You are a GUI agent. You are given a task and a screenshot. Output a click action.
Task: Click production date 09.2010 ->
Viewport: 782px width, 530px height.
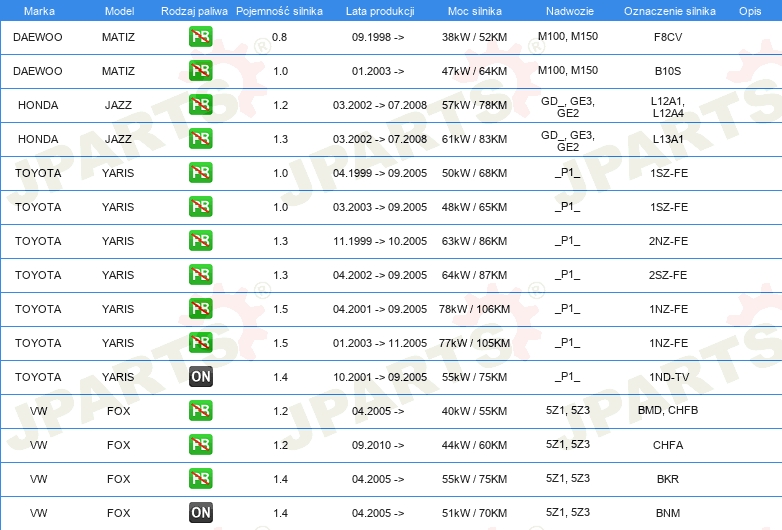[x=378, y=445]
